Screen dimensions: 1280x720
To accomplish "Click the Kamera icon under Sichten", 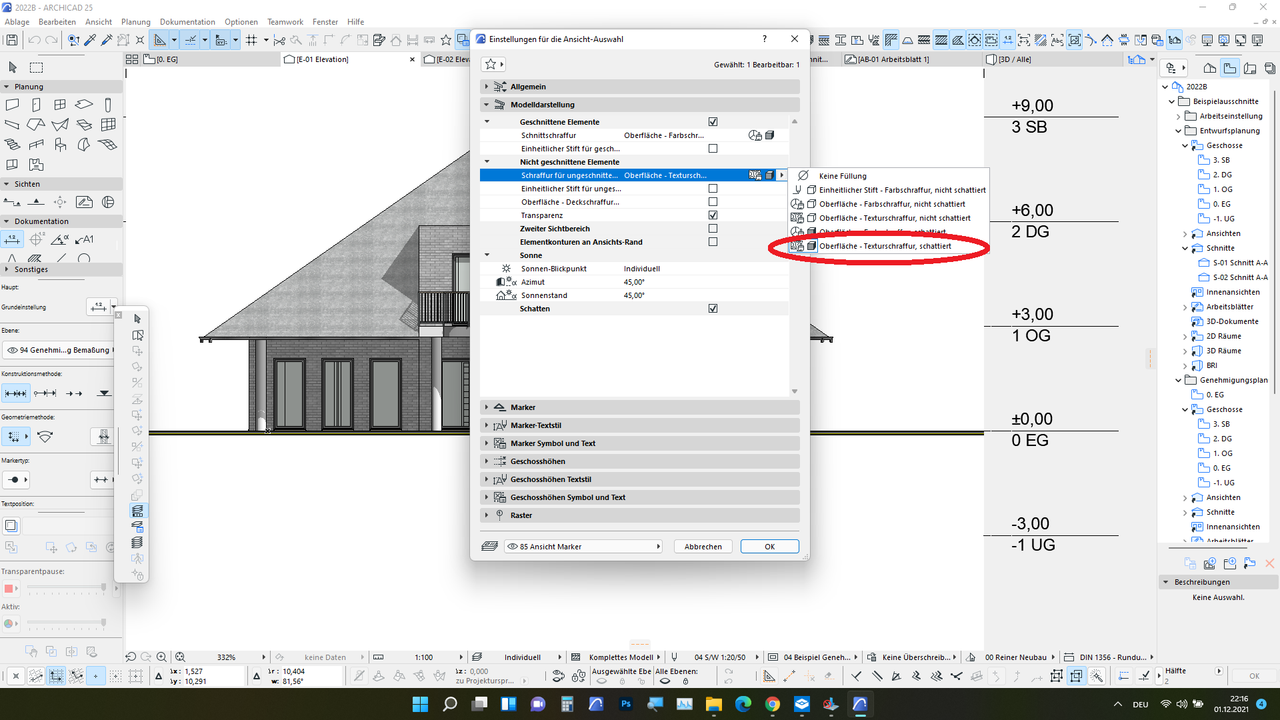I will pyautogui.click(x=60, y=201).
